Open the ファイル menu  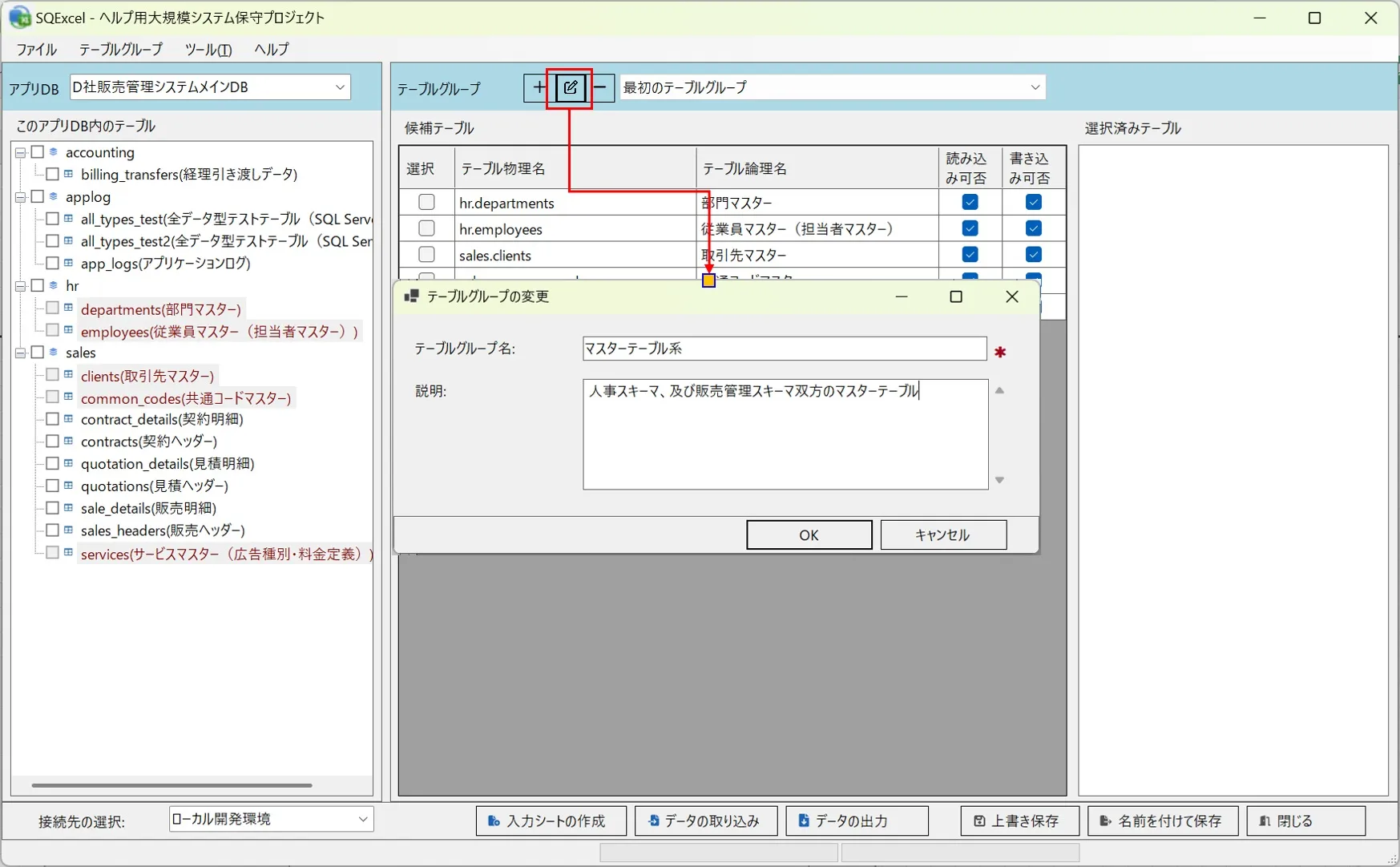point(37,49)
